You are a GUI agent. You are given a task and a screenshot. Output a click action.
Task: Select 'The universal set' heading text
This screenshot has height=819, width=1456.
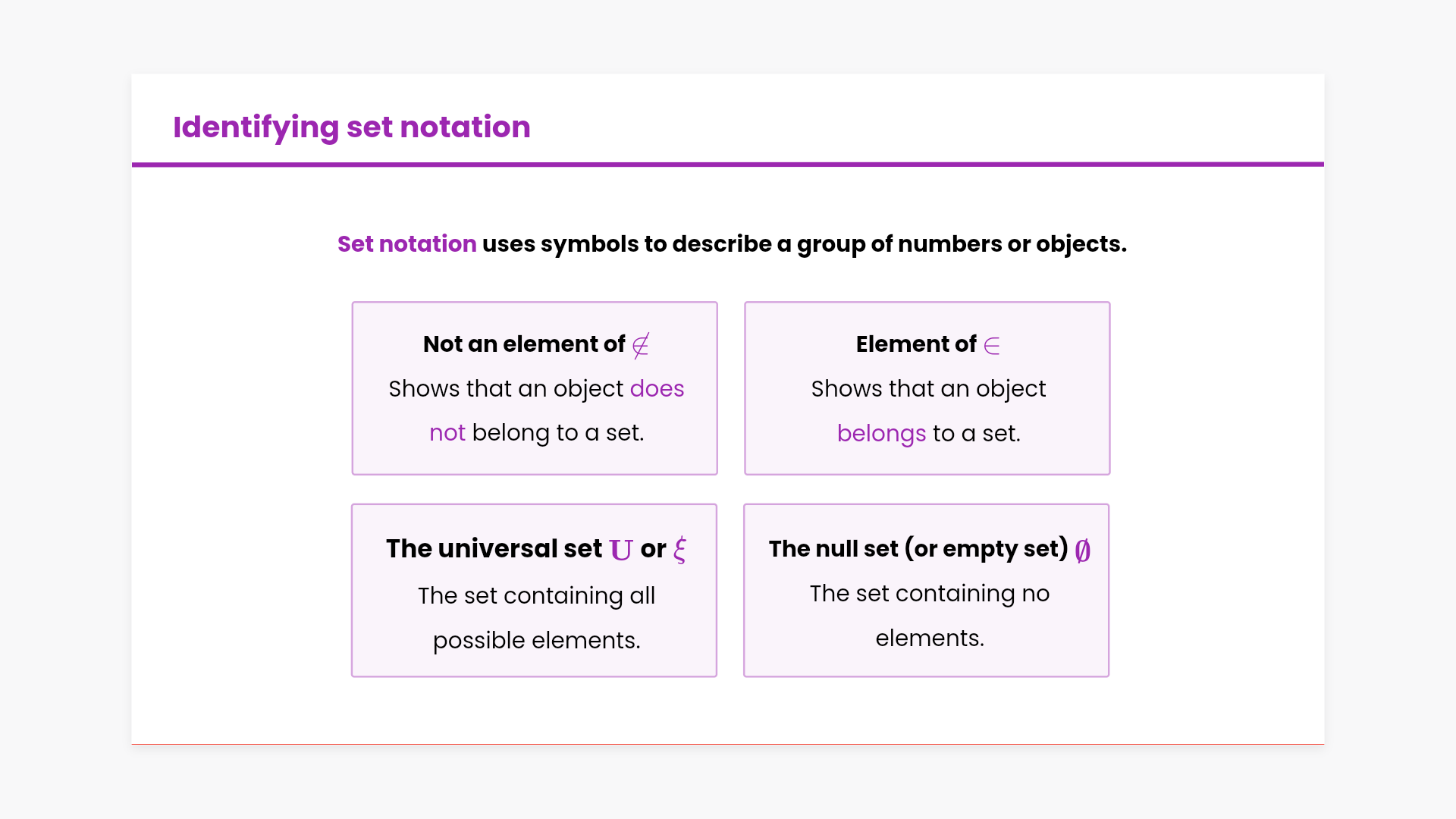pyautogui.click(x=494, y=548)
